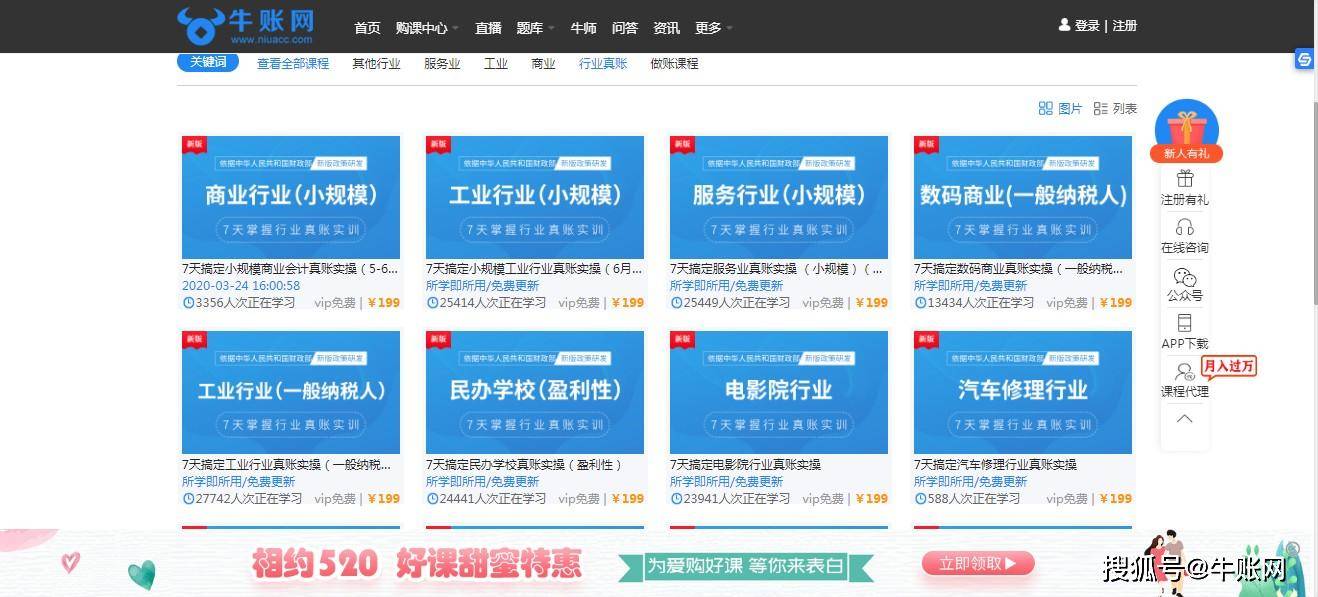Open the 电影院行业 course thumbnail
This screenshot has height=597, width=1318.
coord(778,392)
